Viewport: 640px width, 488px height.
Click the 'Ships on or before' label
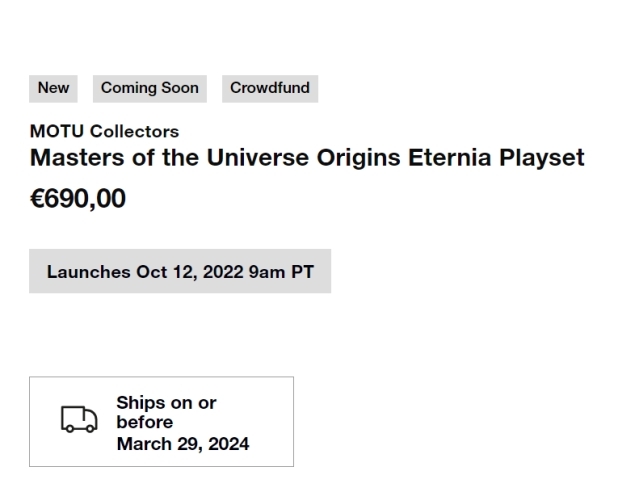[166, 412]
